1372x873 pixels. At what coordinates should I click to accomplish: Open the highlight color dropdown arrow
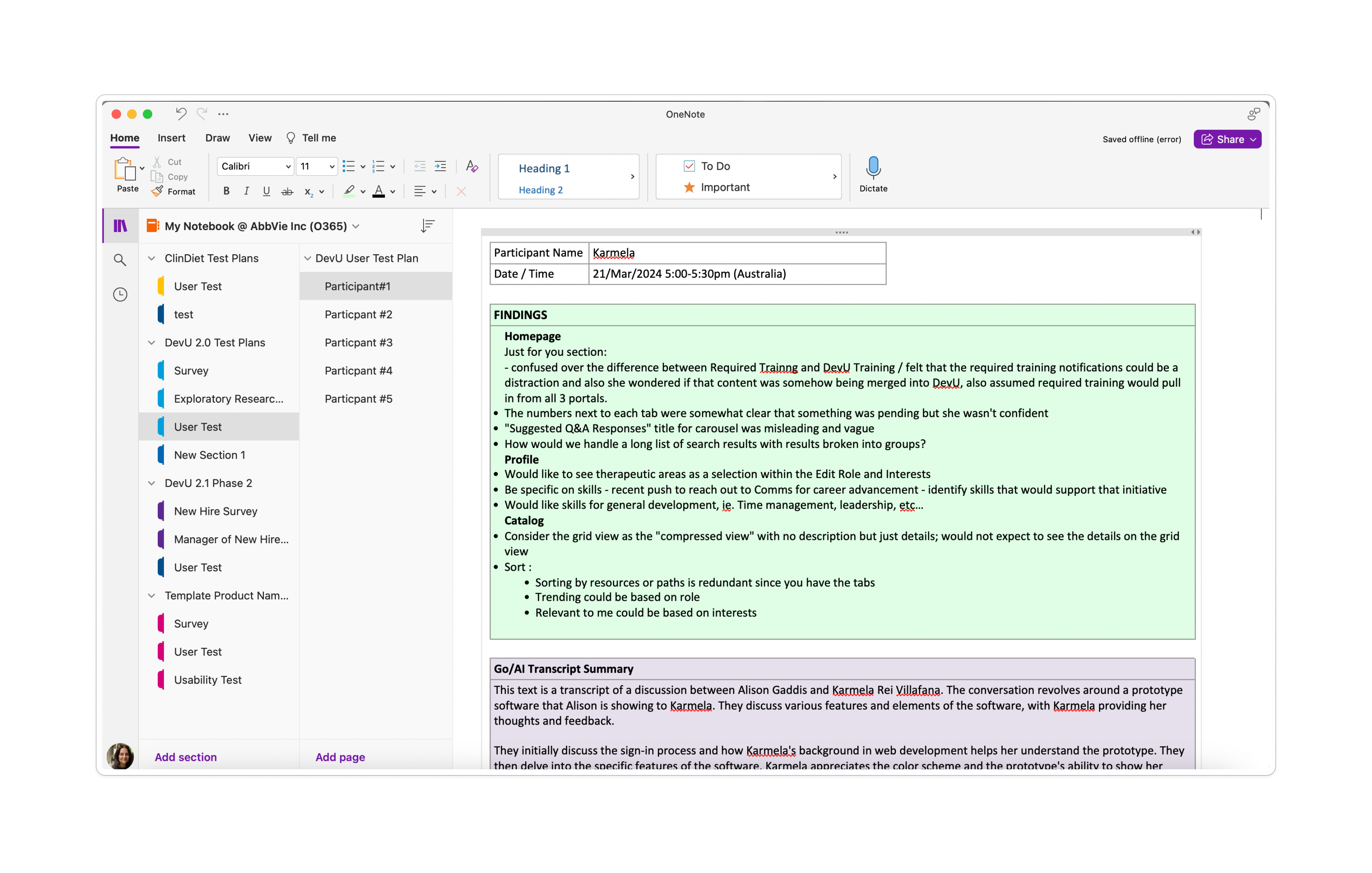point(363,192)
